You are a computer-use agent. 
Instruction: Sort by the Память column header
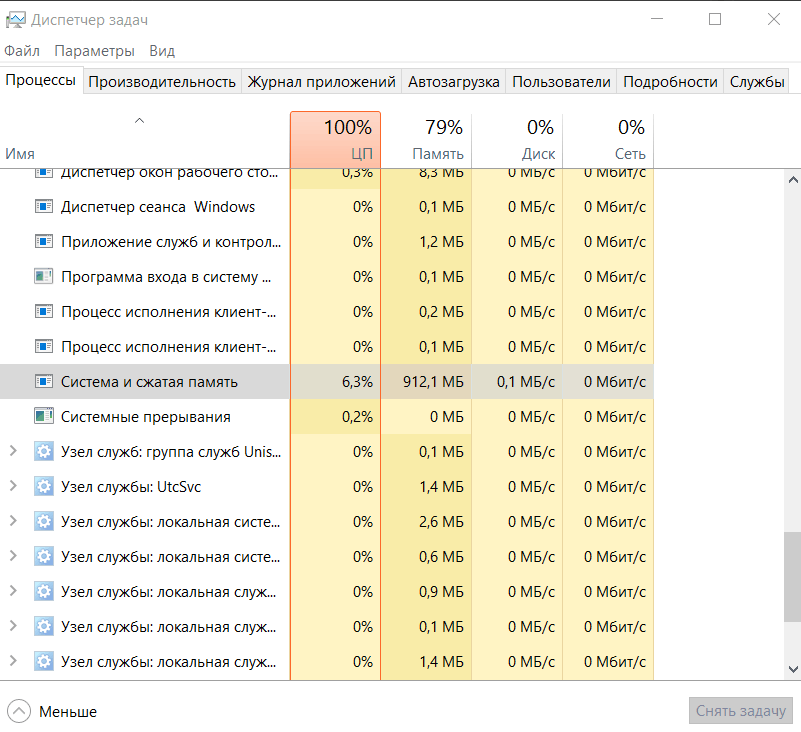426,139
